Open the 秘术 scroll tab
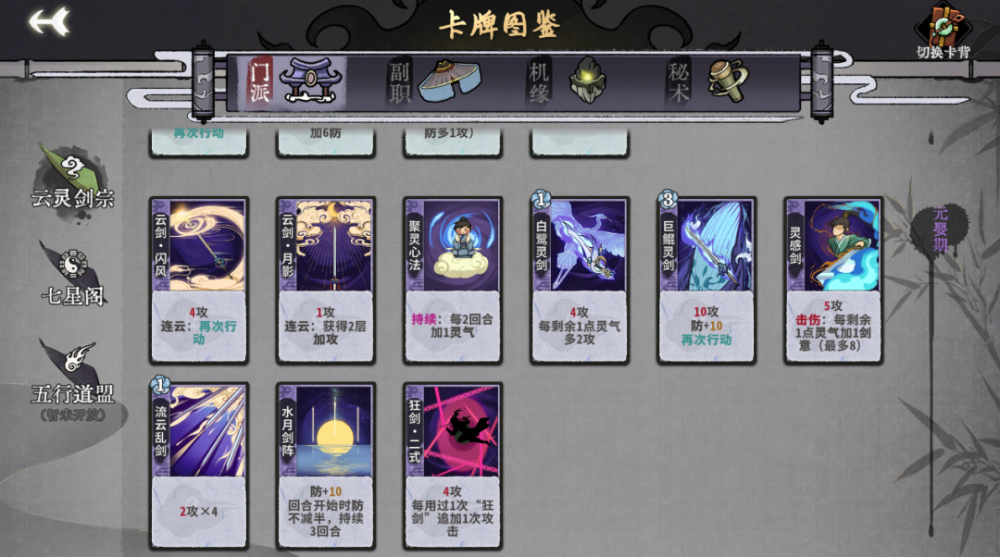Screen dimensions: 1000x557 coord(707,82)
